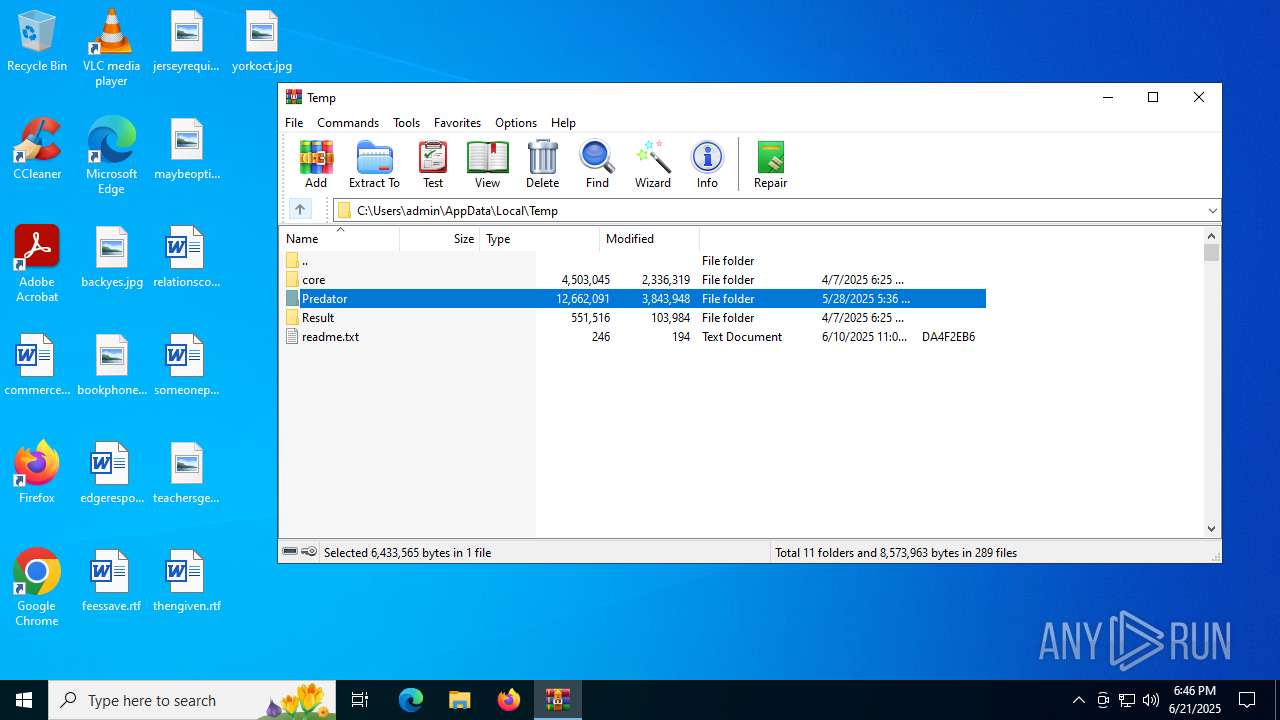Open the Microsoft Edge desktop shortcut
This screenshot has height=720, width=1280.
coord(111,157)
